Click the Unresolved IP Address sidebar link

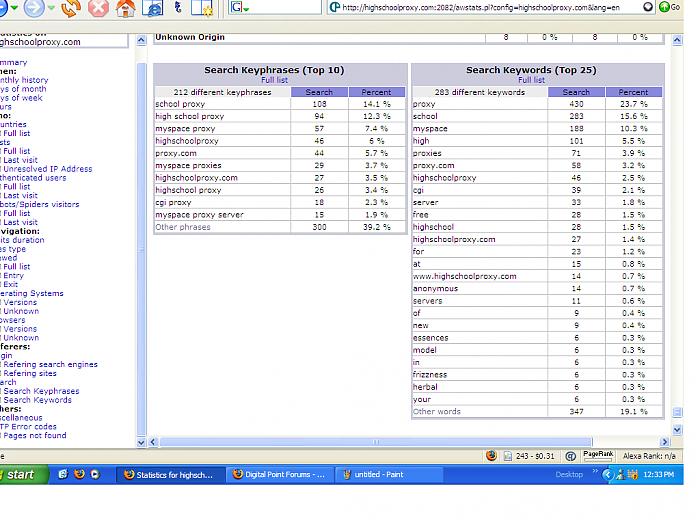[50, 169]
